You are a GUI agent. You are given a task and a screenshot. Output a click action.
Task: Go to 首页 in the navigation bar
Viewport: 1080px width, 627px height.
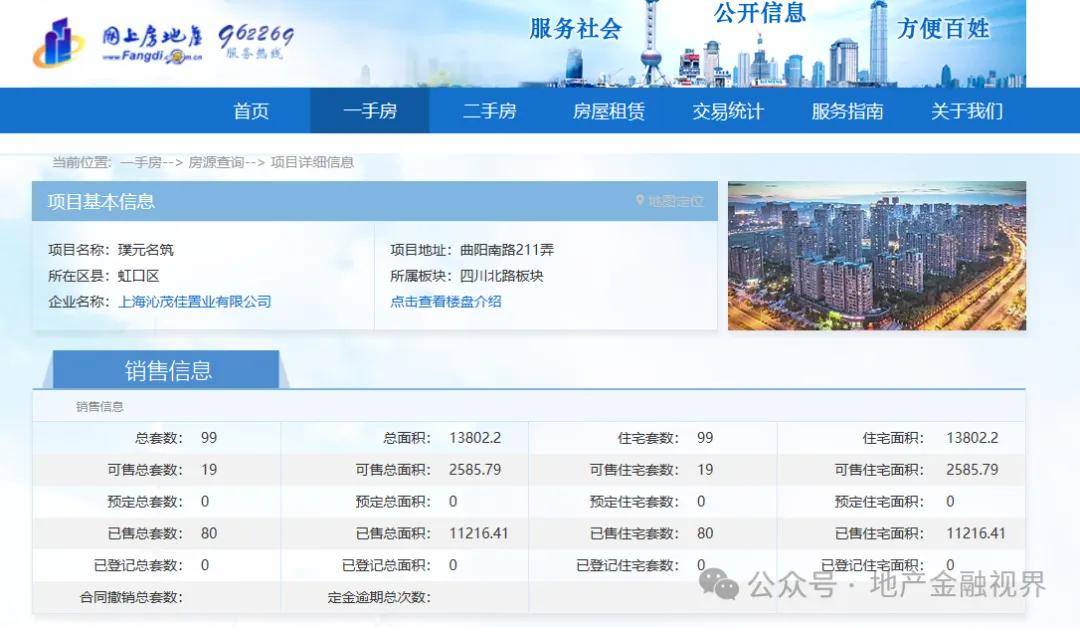(251, 111)
